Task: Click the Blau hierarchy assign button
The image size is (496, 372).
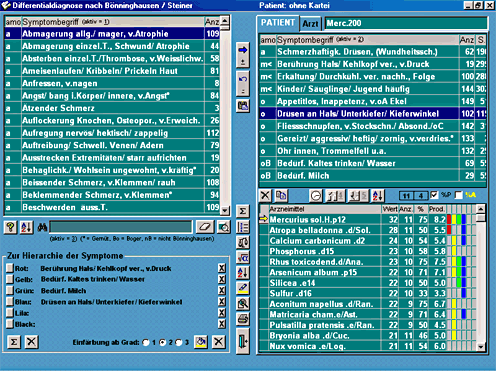Action: 10,302
